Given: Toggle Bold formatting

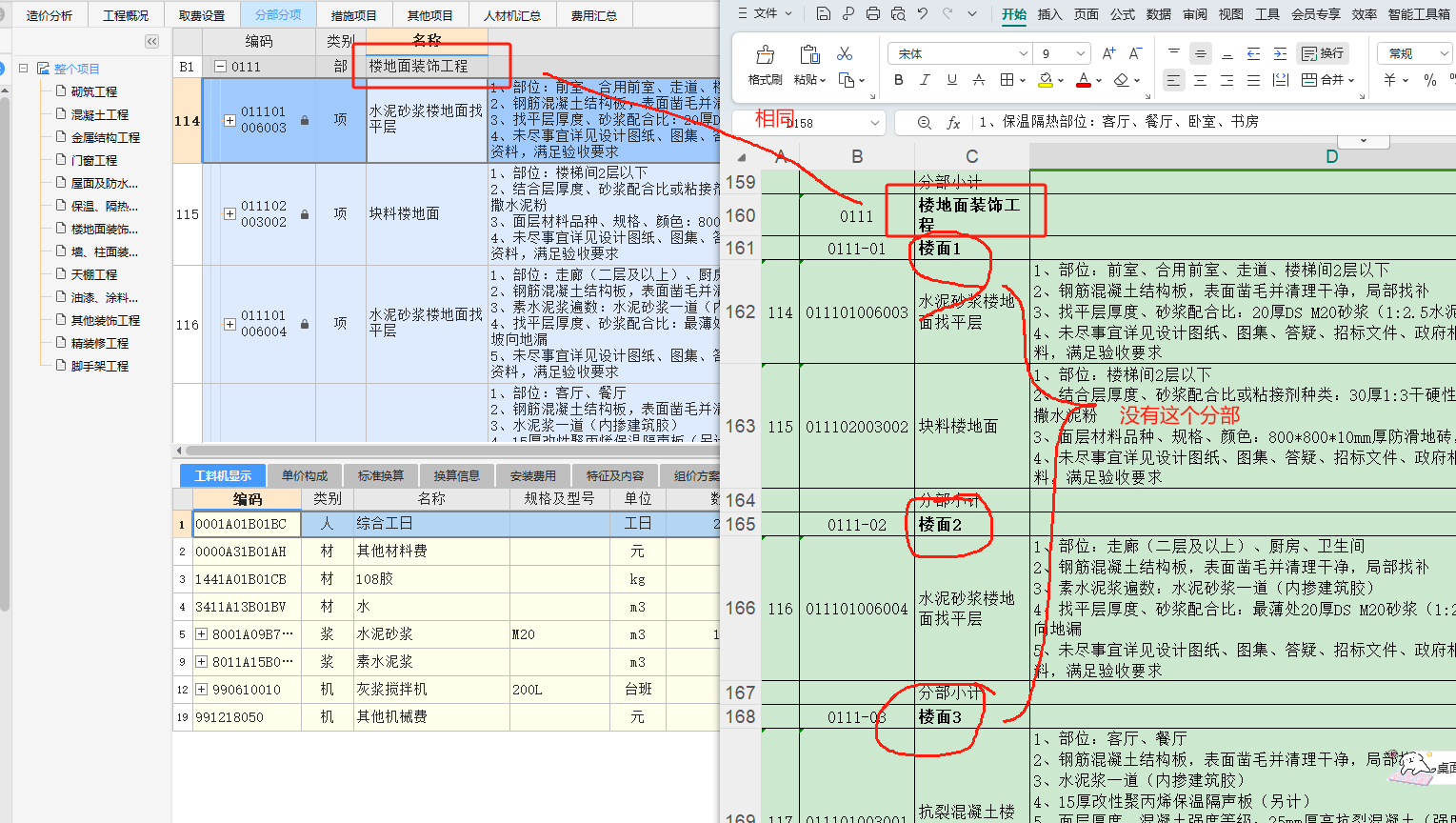Looking at the screenshot, I should 898,80.
